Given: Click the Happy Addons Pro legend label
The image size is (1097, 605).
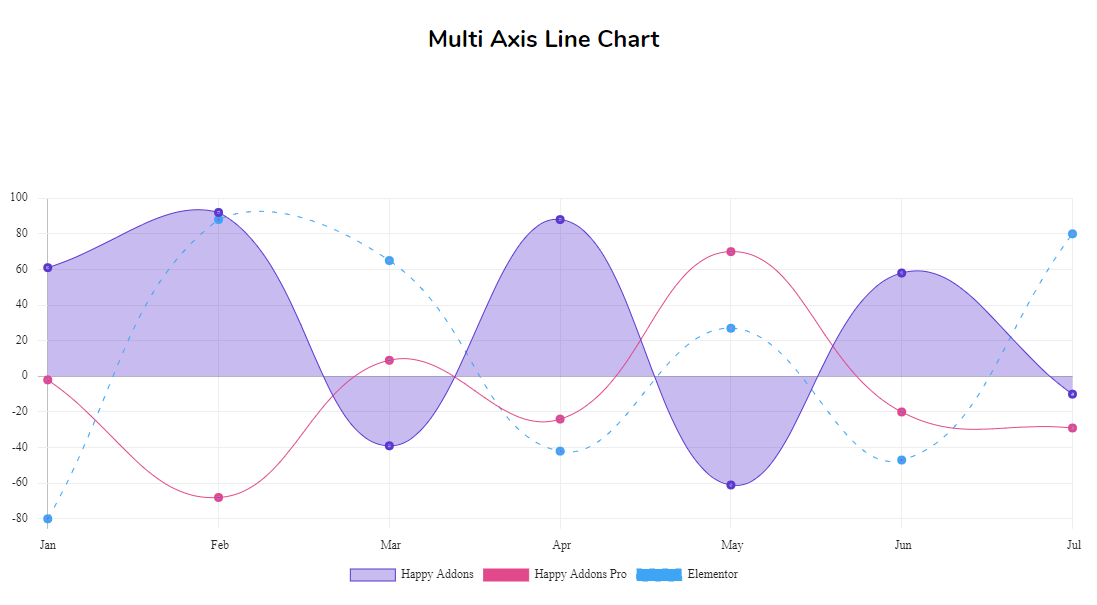Looking at the screenshot, I should [x=581, y=574].
